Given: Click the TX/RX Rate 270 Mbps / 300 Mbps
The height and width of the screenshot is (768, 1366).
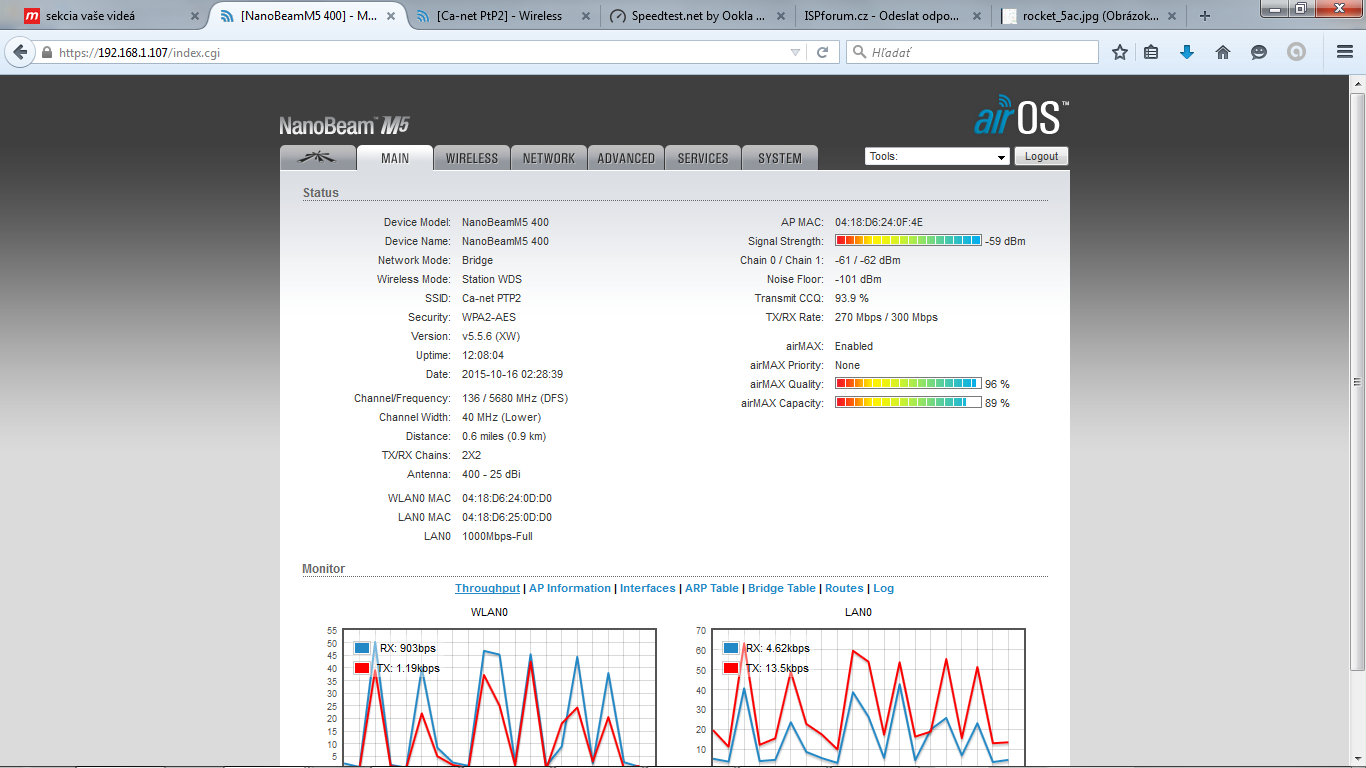Looking at the screenshot, I should click(886, 317).
